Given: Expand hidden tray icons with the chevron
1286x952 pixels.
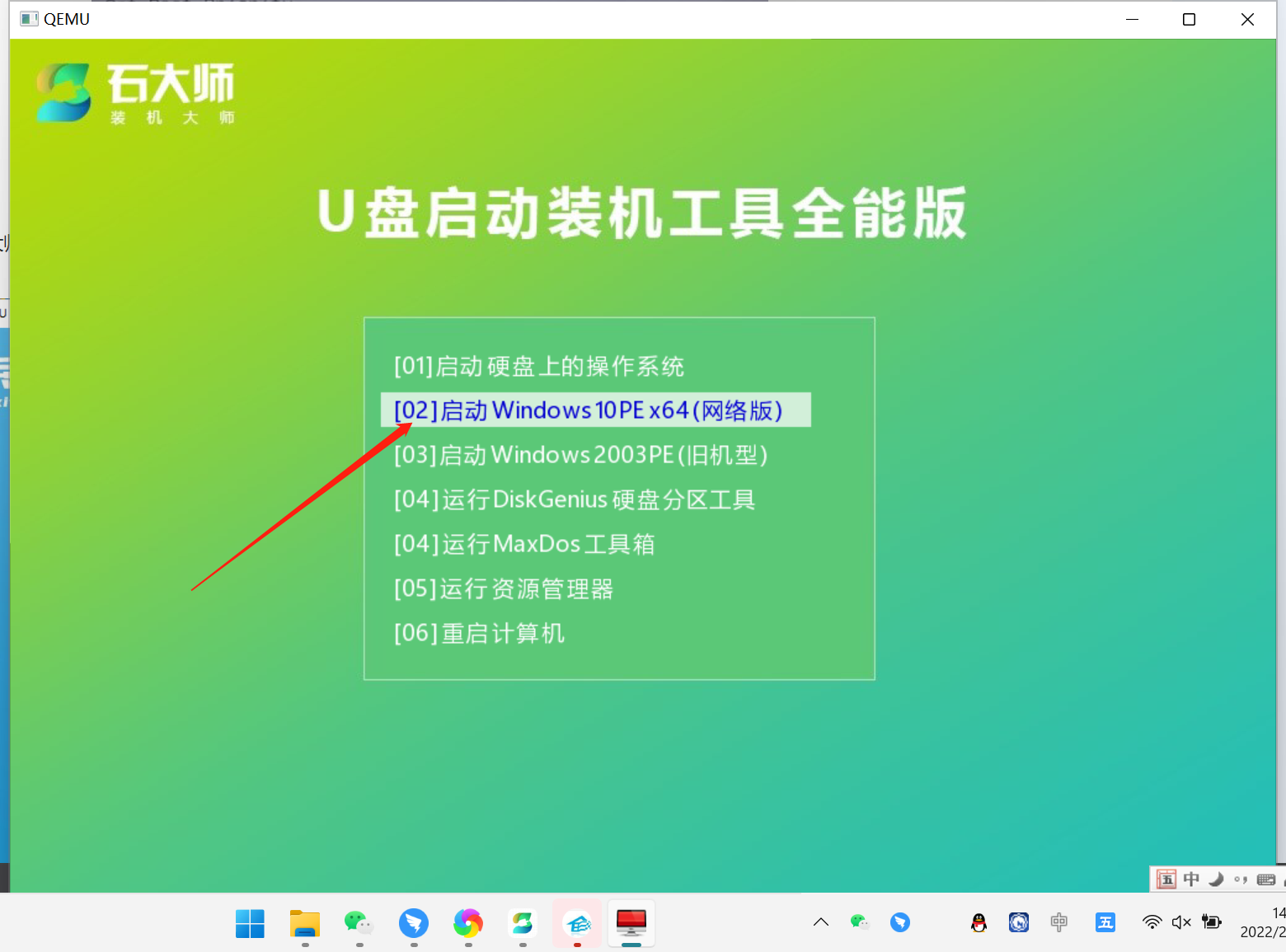Looking at the screenshot, I should [x=820, y=922].
